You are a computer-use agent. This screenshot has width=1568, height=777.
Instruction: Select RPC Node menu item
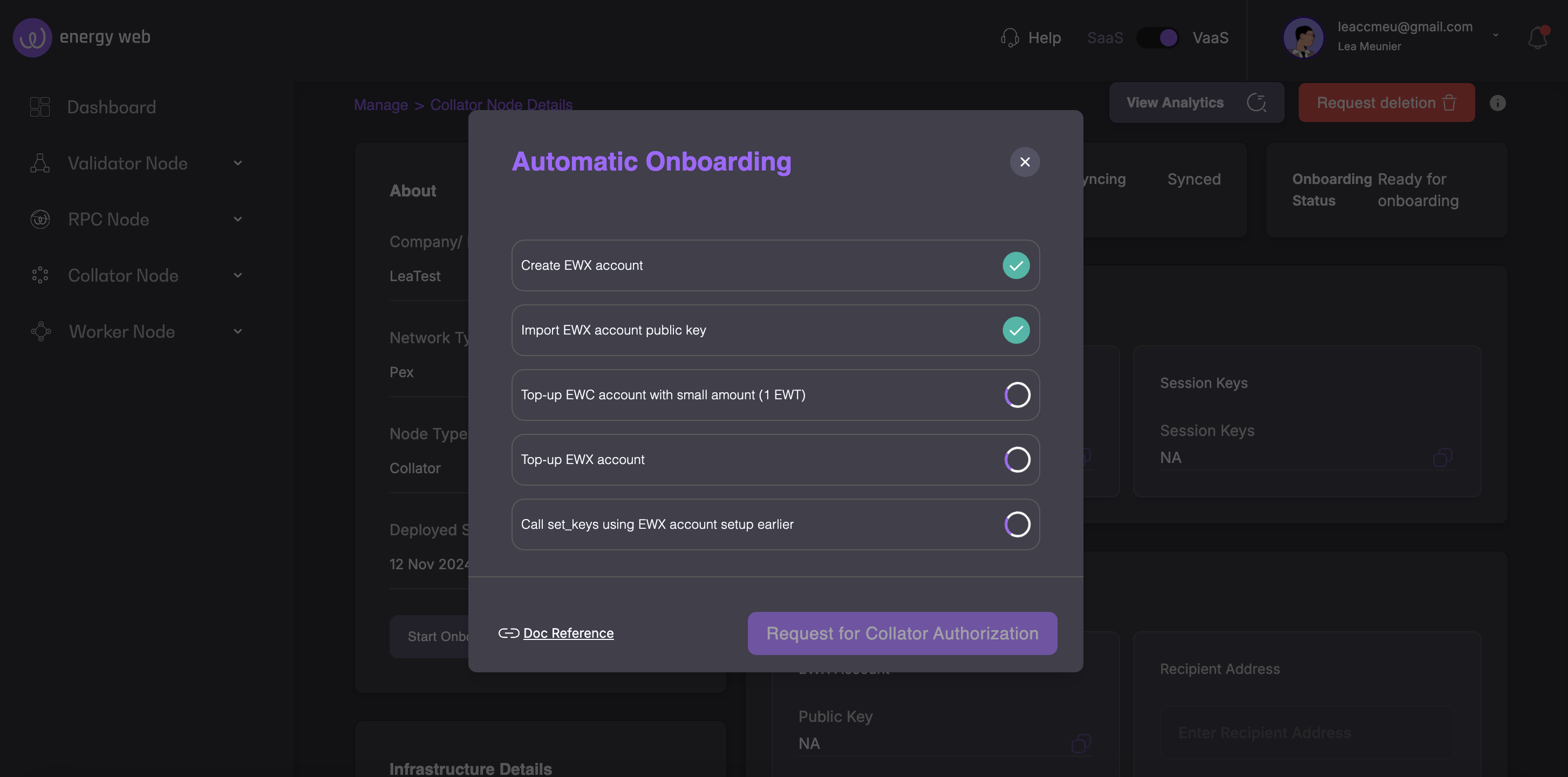(x=108, y=219)
